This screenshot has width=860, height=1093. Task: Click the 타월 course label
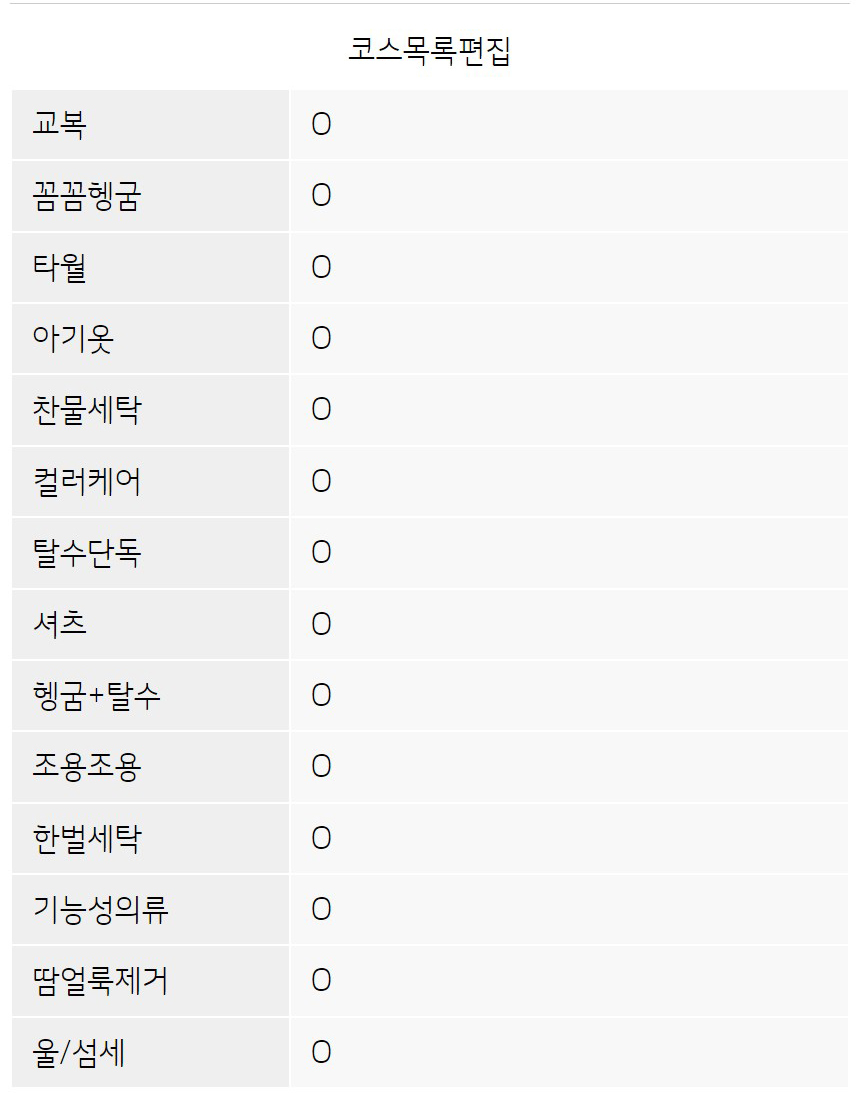point(60,267)
